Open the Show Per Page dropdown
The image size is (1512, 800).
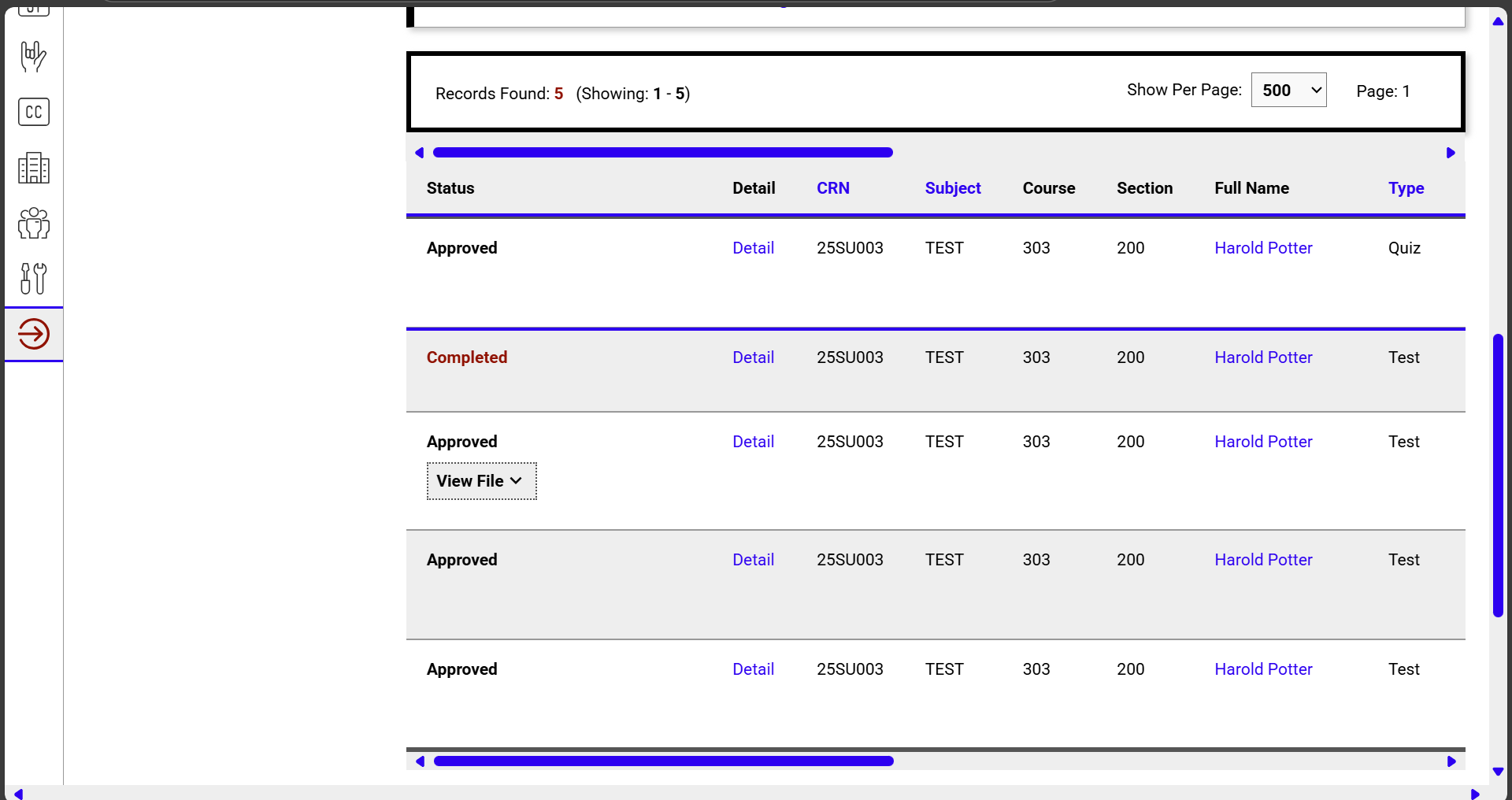pos(1288,90)
